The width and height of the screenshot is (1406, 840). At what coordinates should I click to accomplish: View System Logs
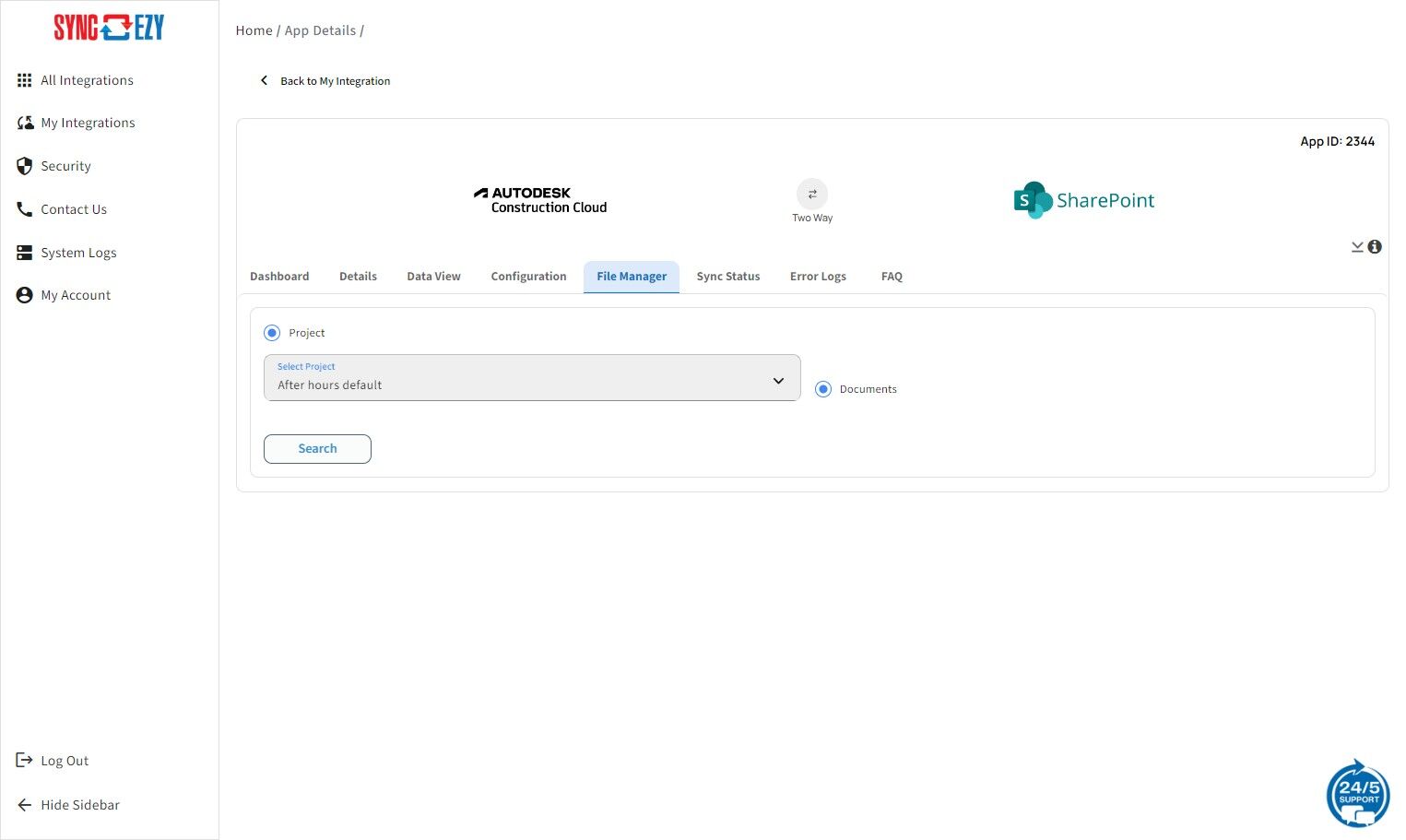coord(78,253)
